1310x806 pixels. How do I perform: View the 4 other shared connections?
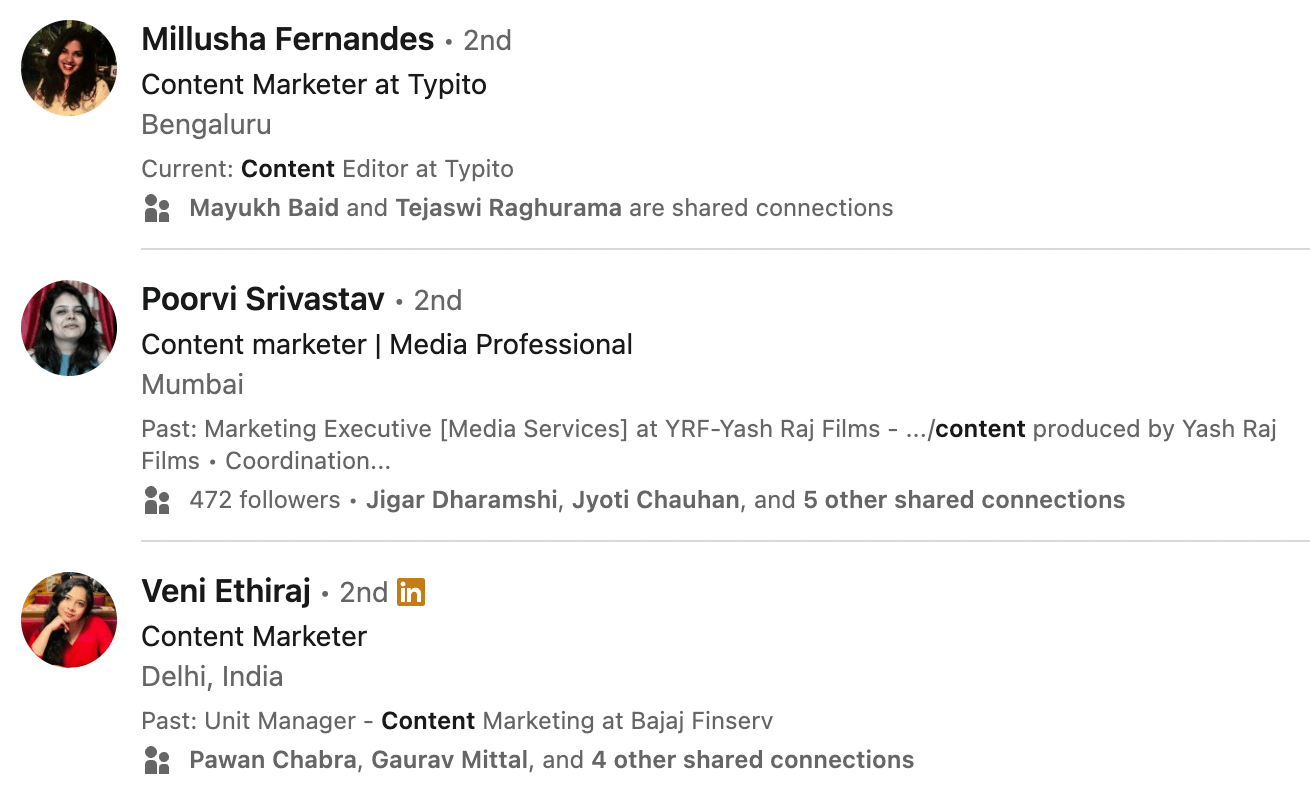click(x=752, y=760)
